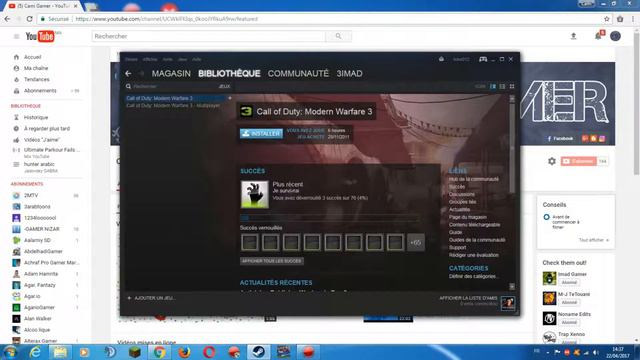This screenshot has height=360, width=640.
Task: Open YouTube notifications bell
Action: pyautogui.click(x=598, y=36)
